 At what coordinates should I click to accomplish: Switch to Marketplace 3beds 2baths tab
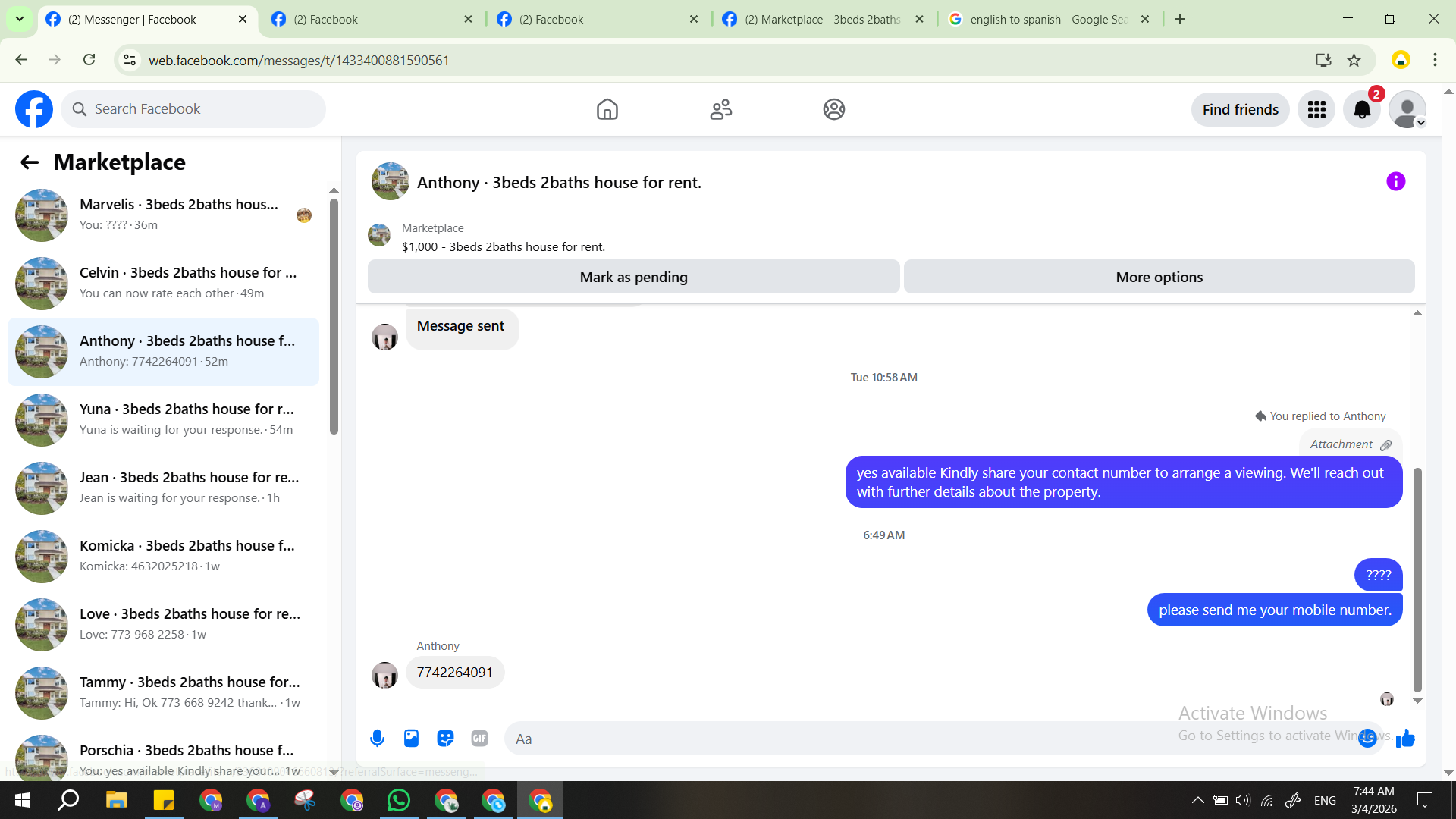pos(823,20)
